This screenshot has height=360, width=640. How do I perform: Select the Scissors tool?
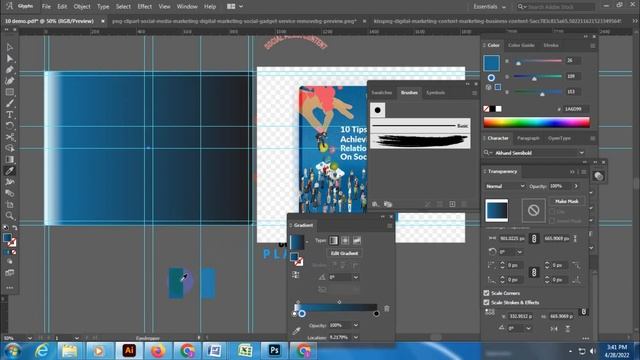[x=9, y=137]
